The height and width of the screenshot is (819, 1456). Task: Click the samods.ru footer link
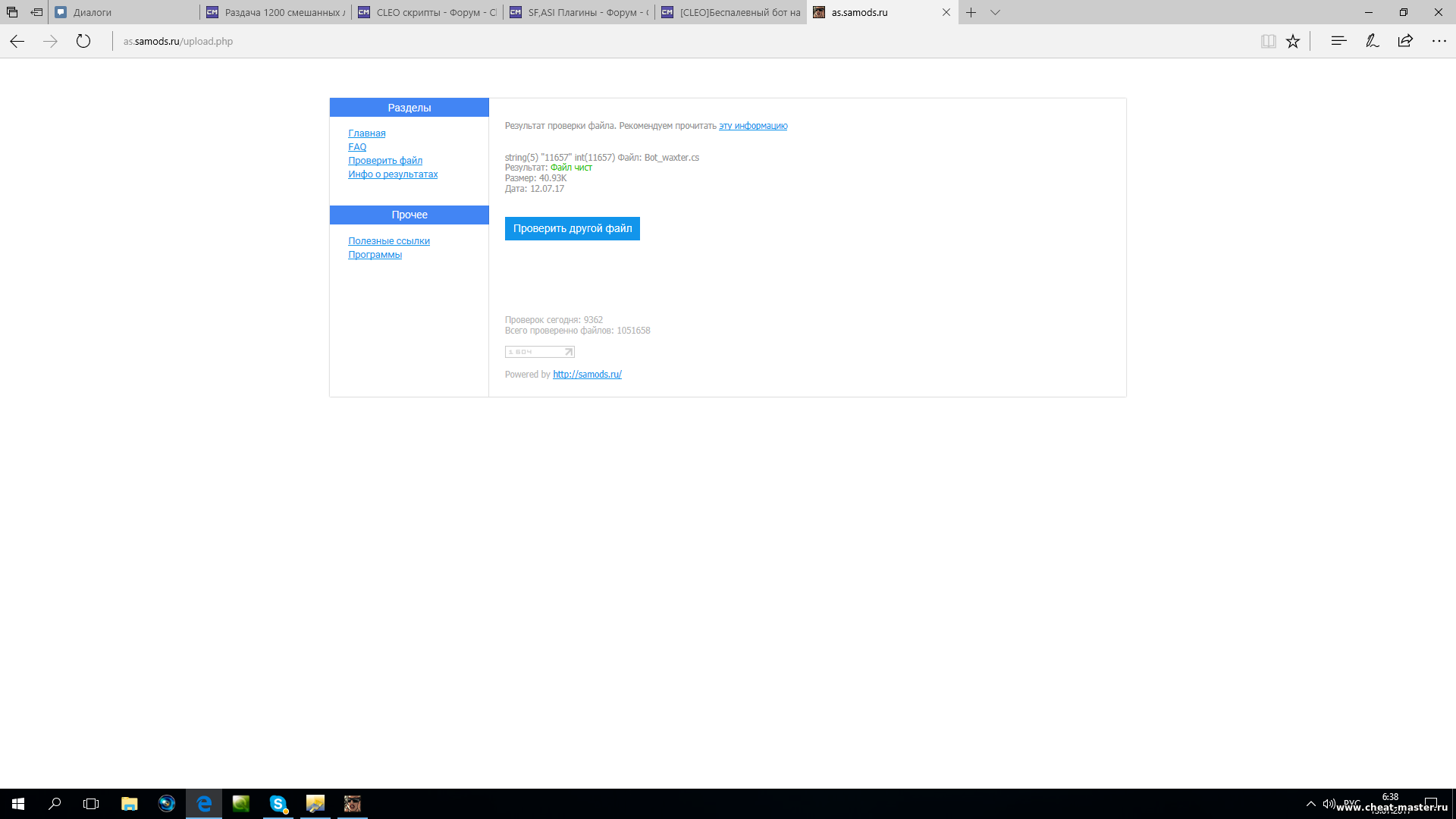pyautogui.click(x=587, y=375)
